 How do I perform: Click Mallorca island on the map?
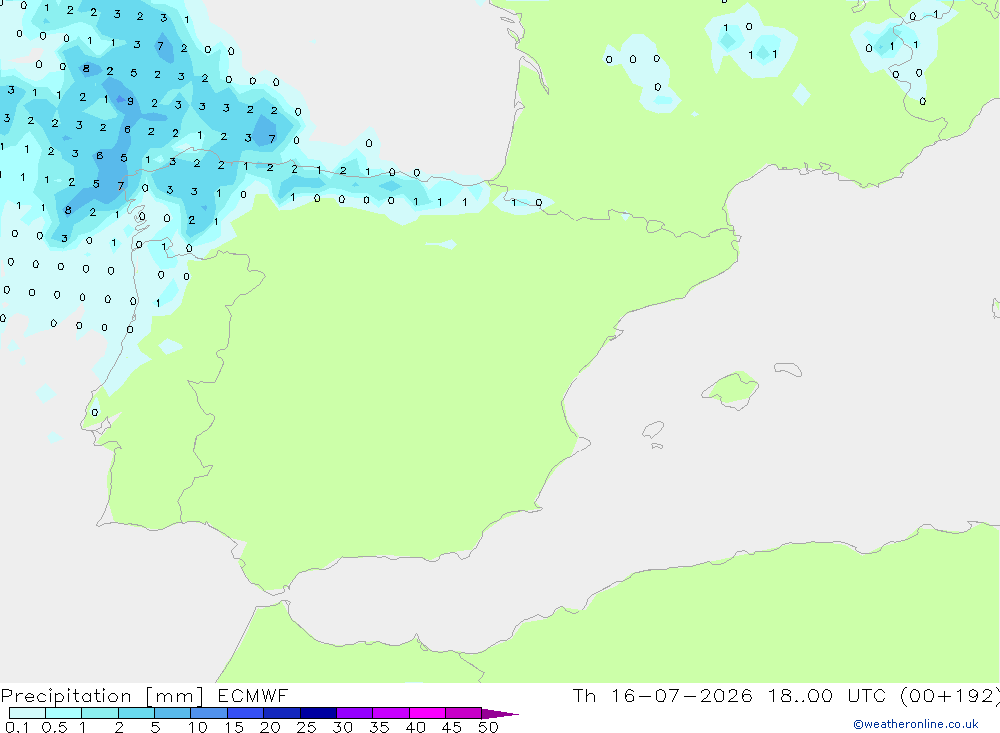pyautogui.click(x=731, y=389)
